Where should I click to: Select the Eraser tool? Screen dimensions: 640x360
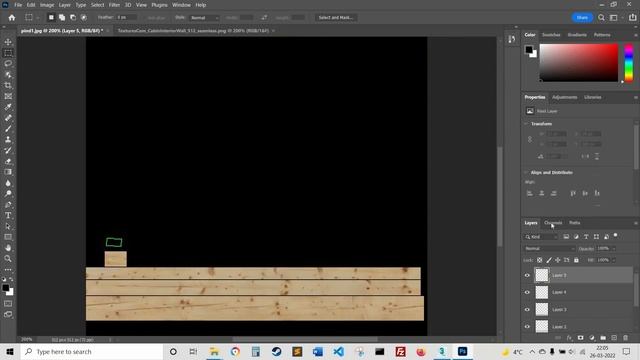click(x=8, y=161)
